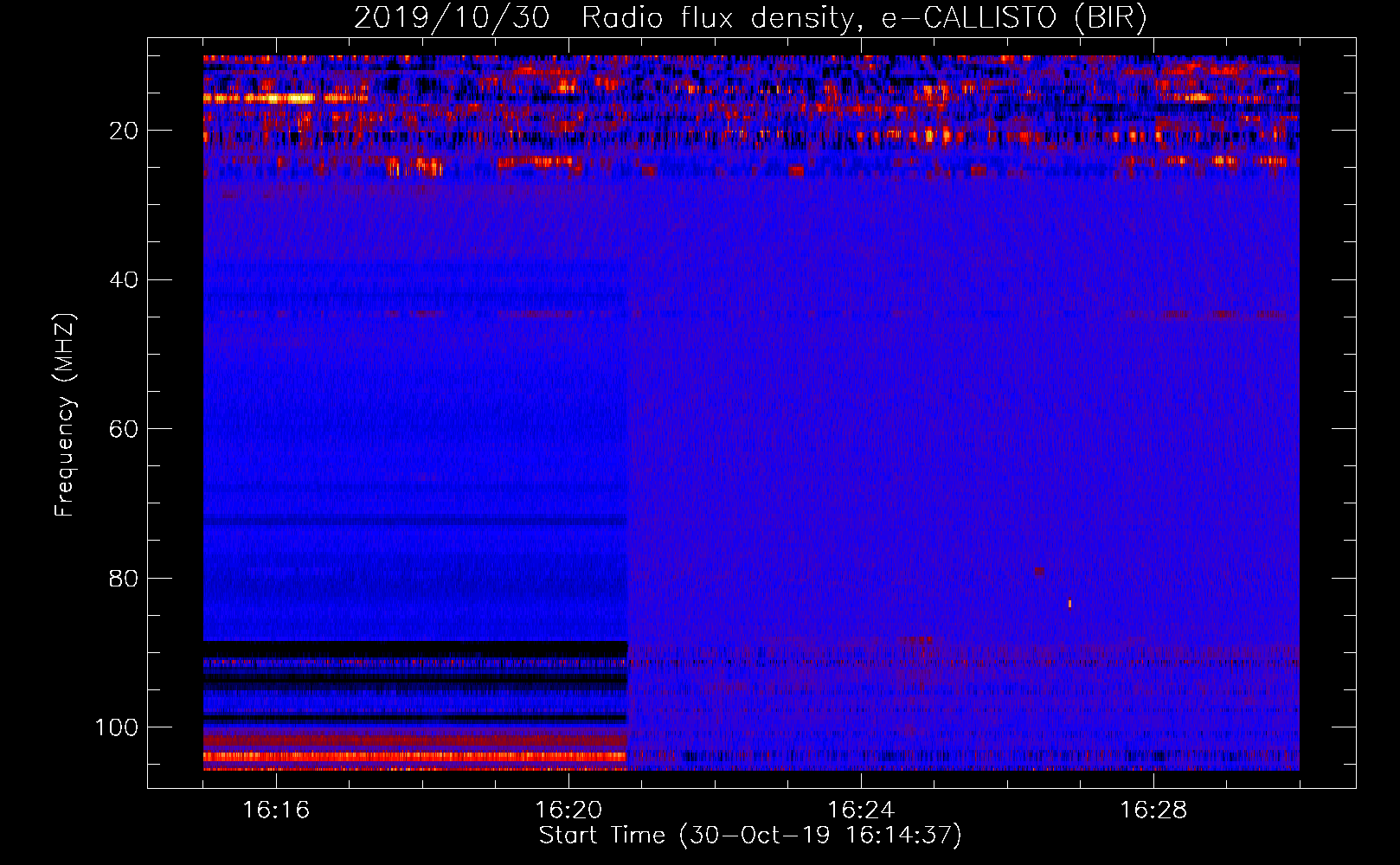Click the time tick label '16:28'

[x=1153, y=811]
